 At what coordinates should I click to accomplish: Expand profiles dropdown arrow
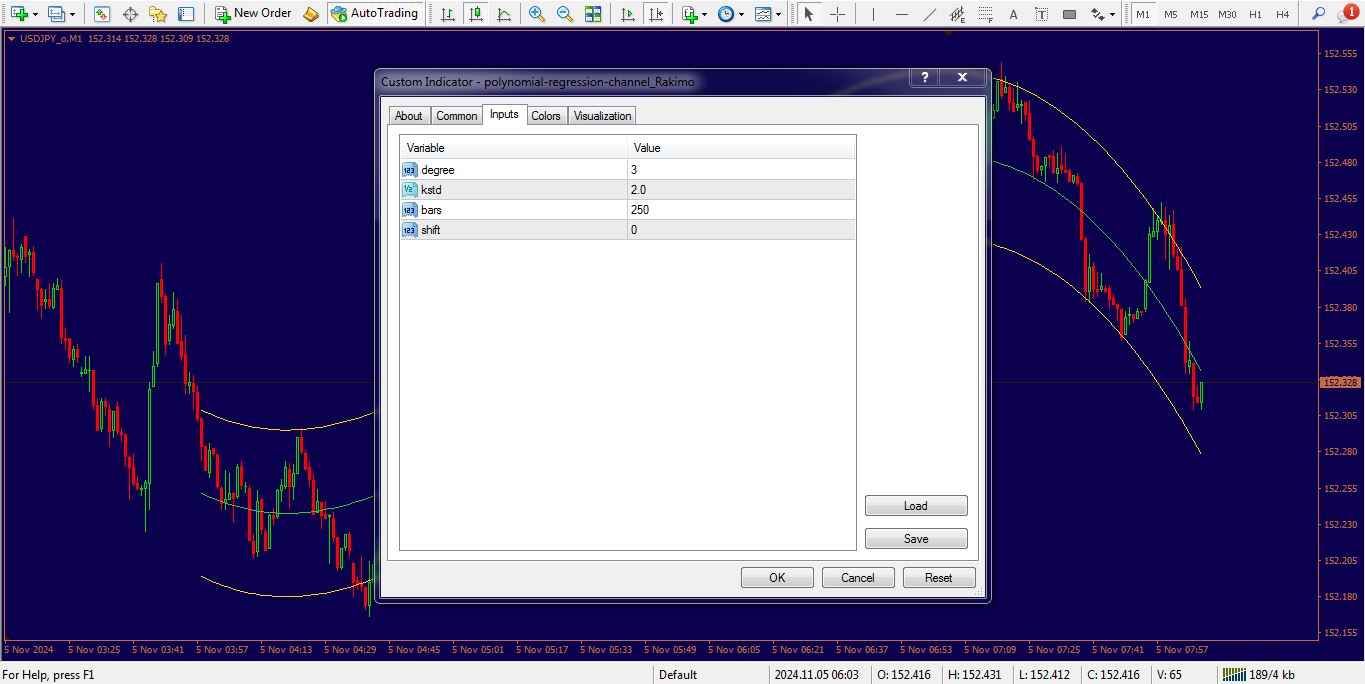(72, 14)
